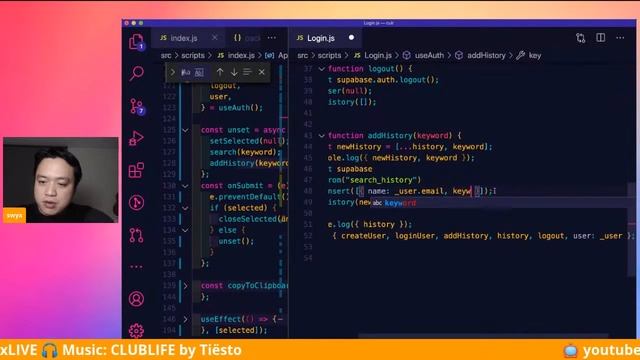Open the Search view magnifier icon
Viewport: 640px width, 360px height.
[x=137, y=73]
